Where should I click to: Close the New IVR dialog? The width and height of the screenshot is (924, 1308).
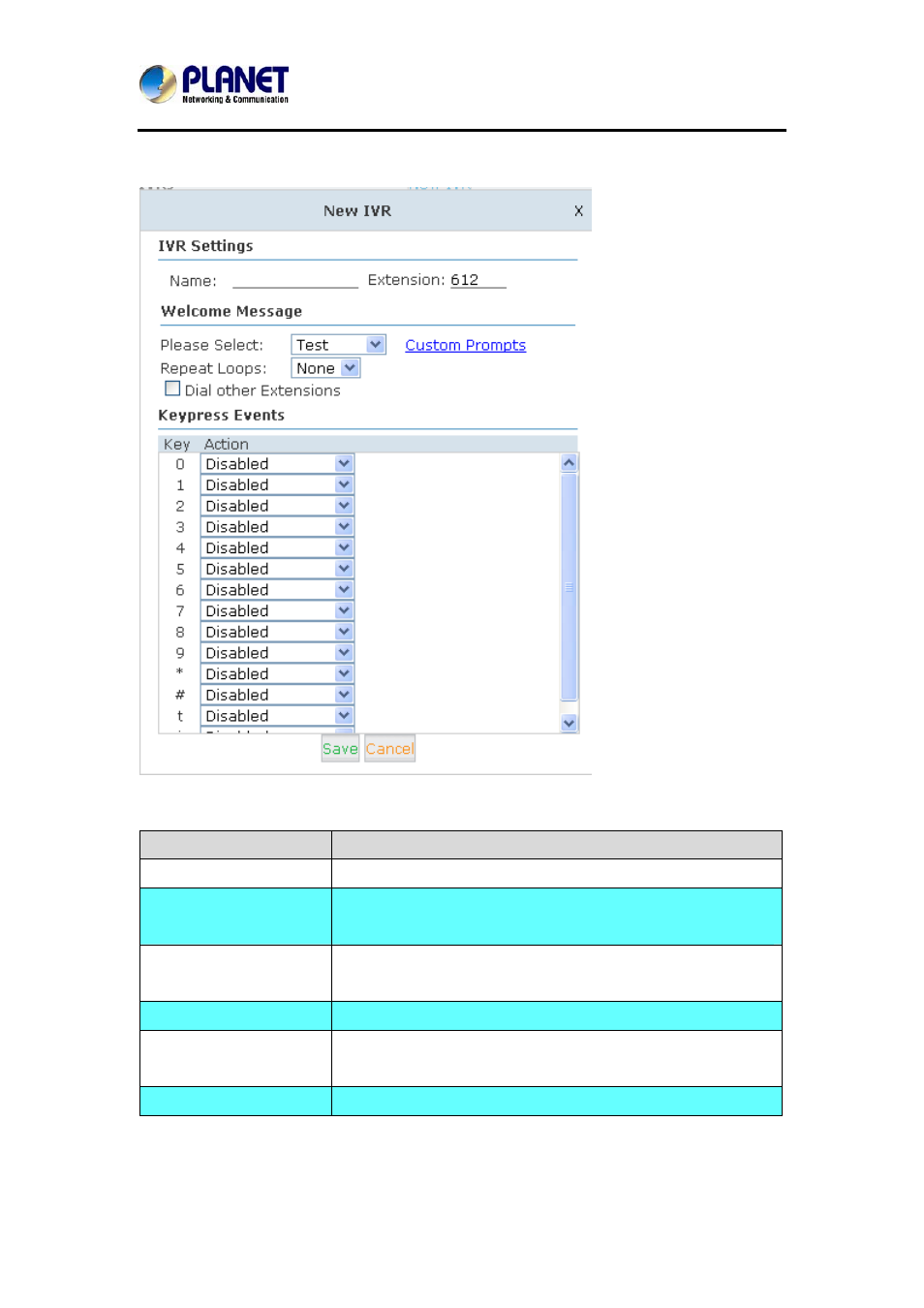[x=578, y=211]
